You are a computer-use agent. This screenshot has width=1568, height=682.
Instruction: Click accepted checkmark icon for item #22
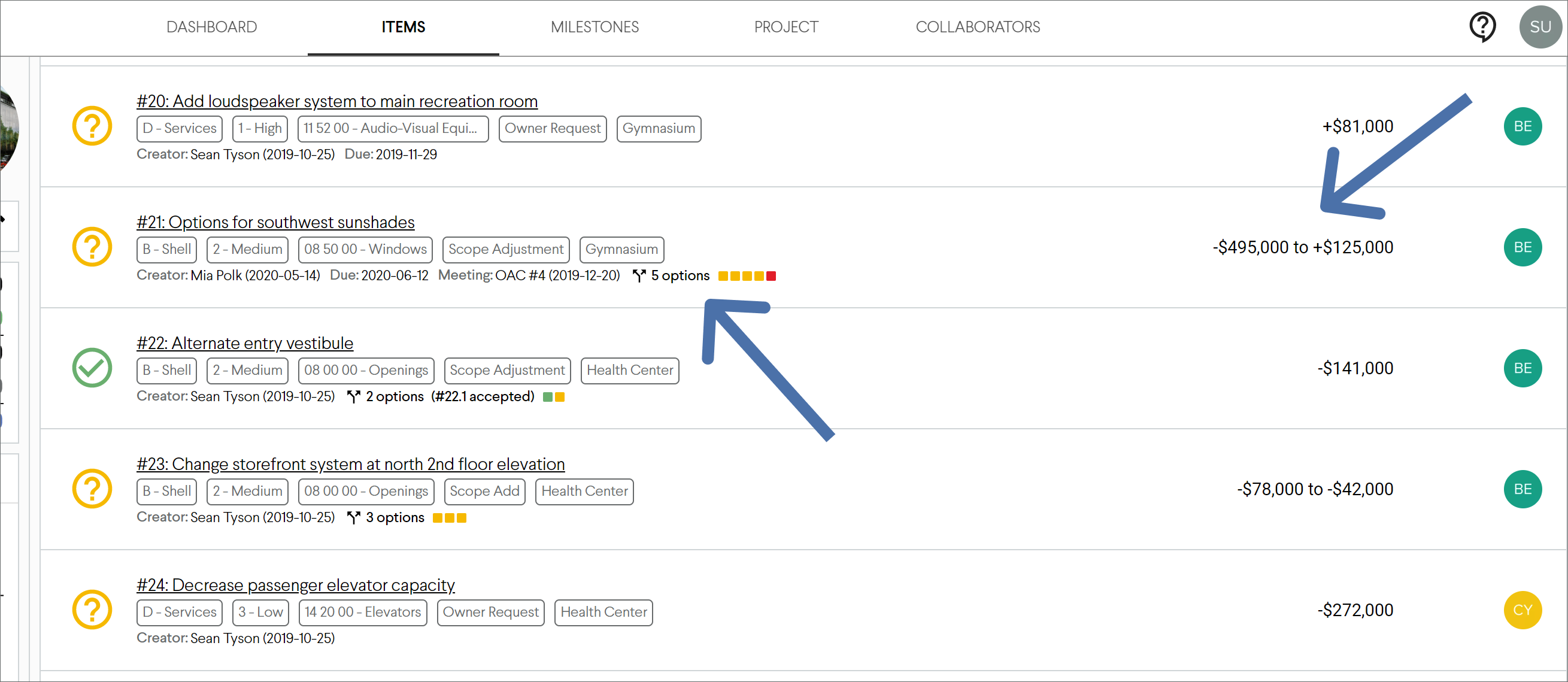coord(92,368)
